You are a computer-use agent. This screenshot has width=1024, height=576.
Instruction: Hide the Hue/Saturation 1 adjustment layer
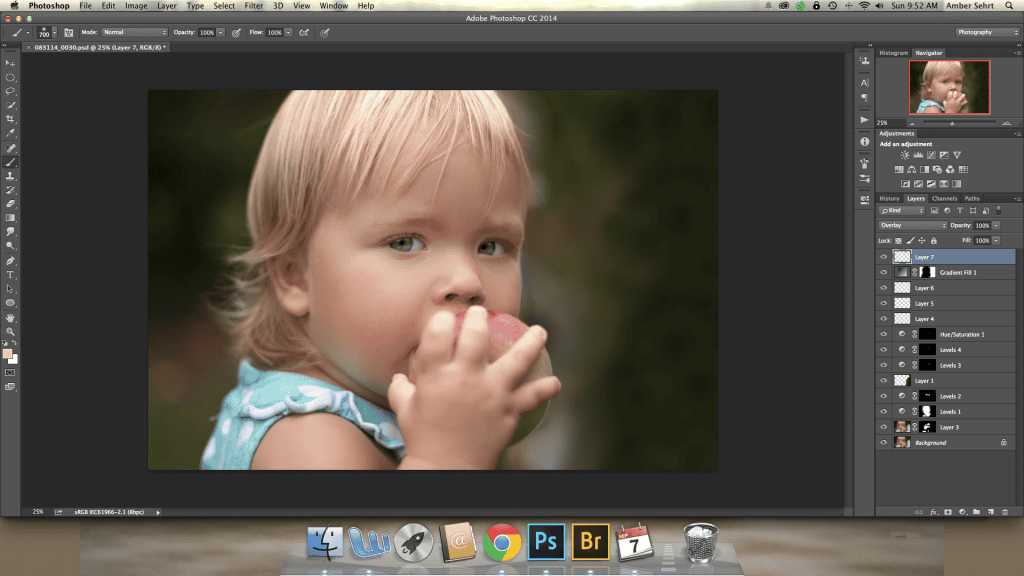(x=884, y=334)
